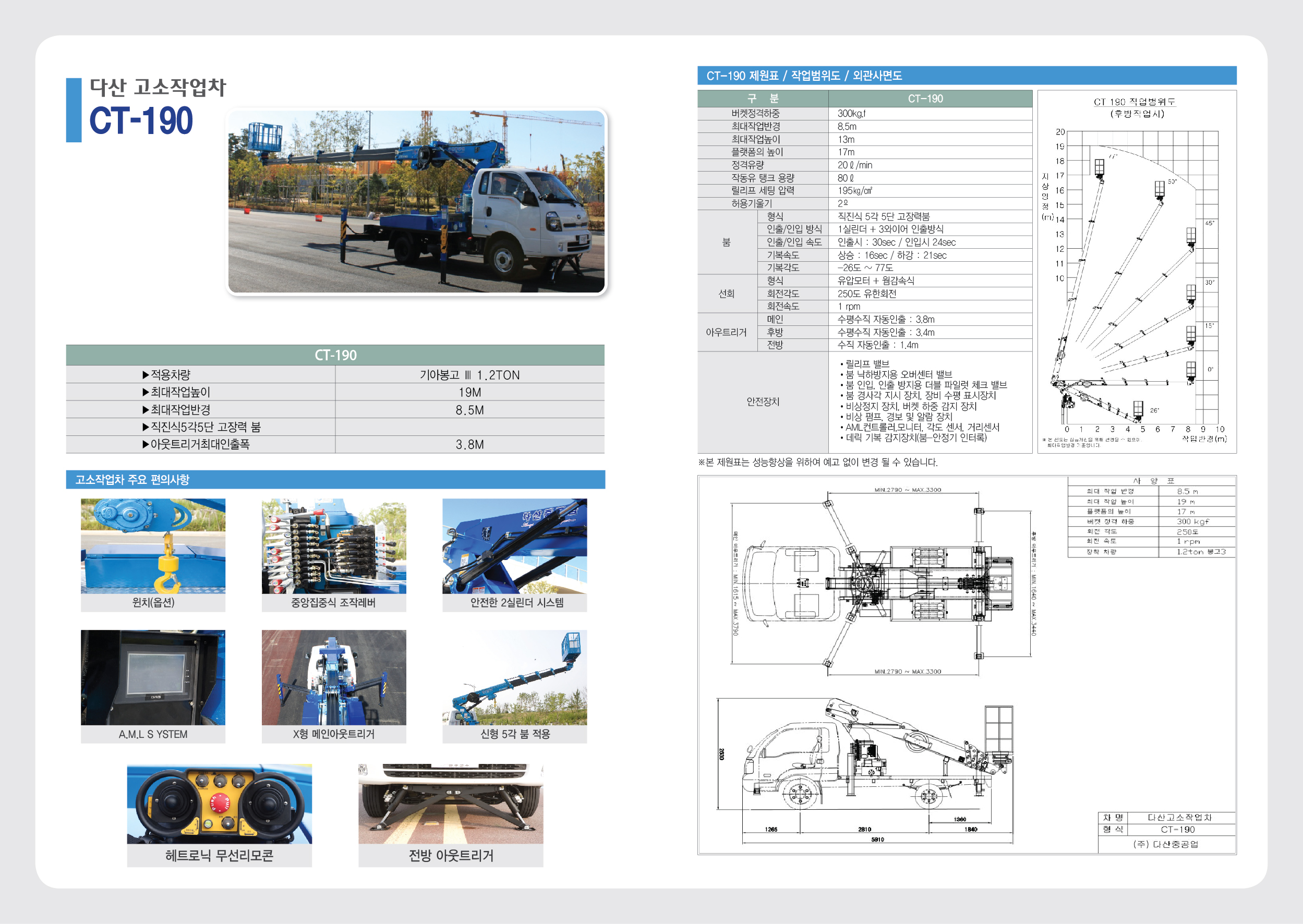This screenshot has height=924, width=1303.
Task: Click the 수직 자동인출 : 1.4m value
Action: click(x=877, y=345)
